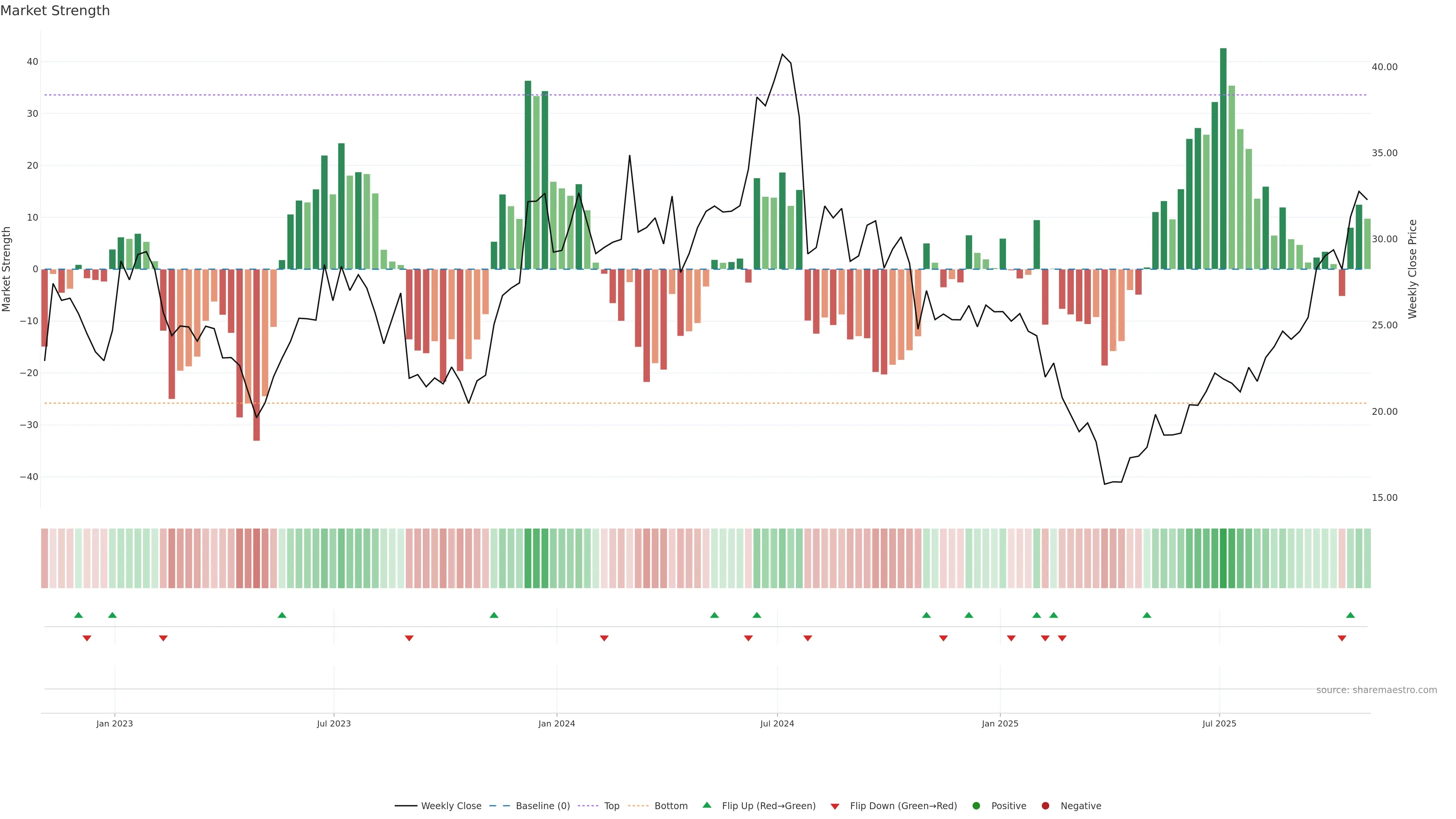Click the first red flip-down marker on the left
The width and height of the screenshot is (1456, 819).
(87, 638)
